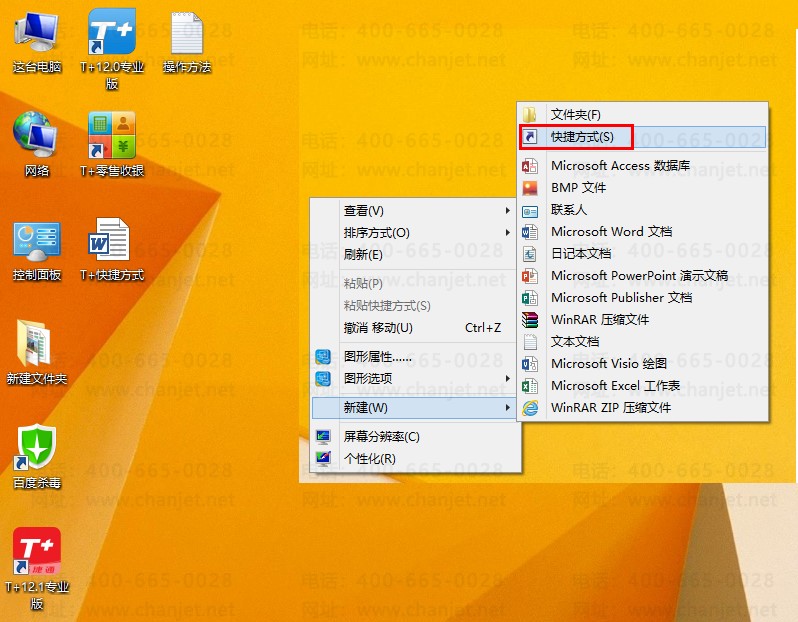Click the Ctrl+Z shortcut text in the menu
Screen dimensions: 798x622
coord(483,328)
